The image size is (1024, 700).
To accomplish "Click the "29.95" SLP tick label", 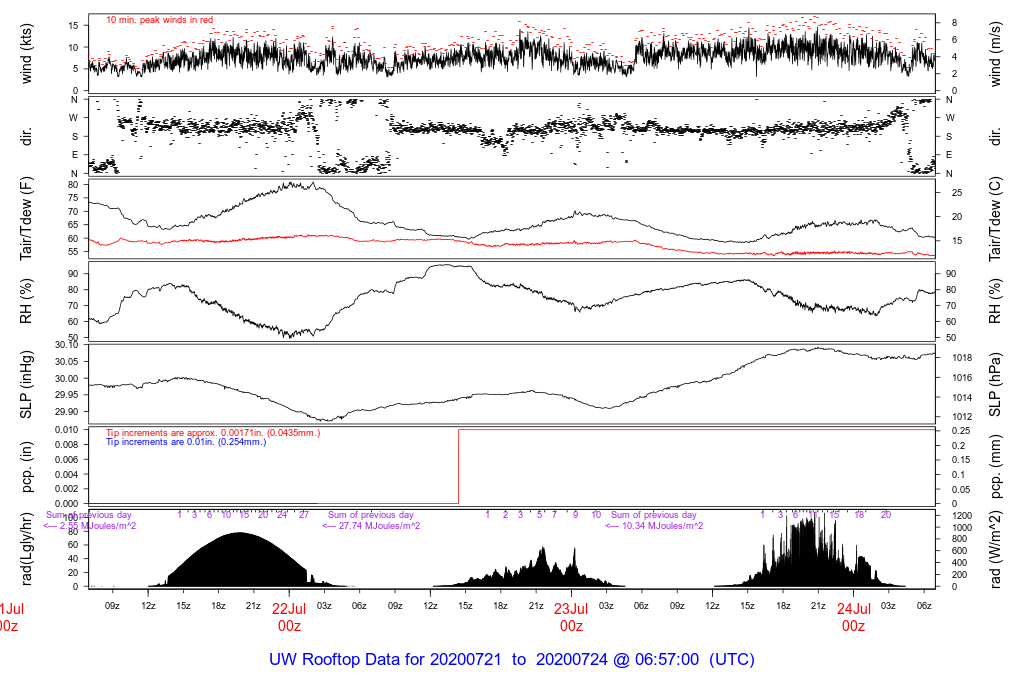I will 67,395.
